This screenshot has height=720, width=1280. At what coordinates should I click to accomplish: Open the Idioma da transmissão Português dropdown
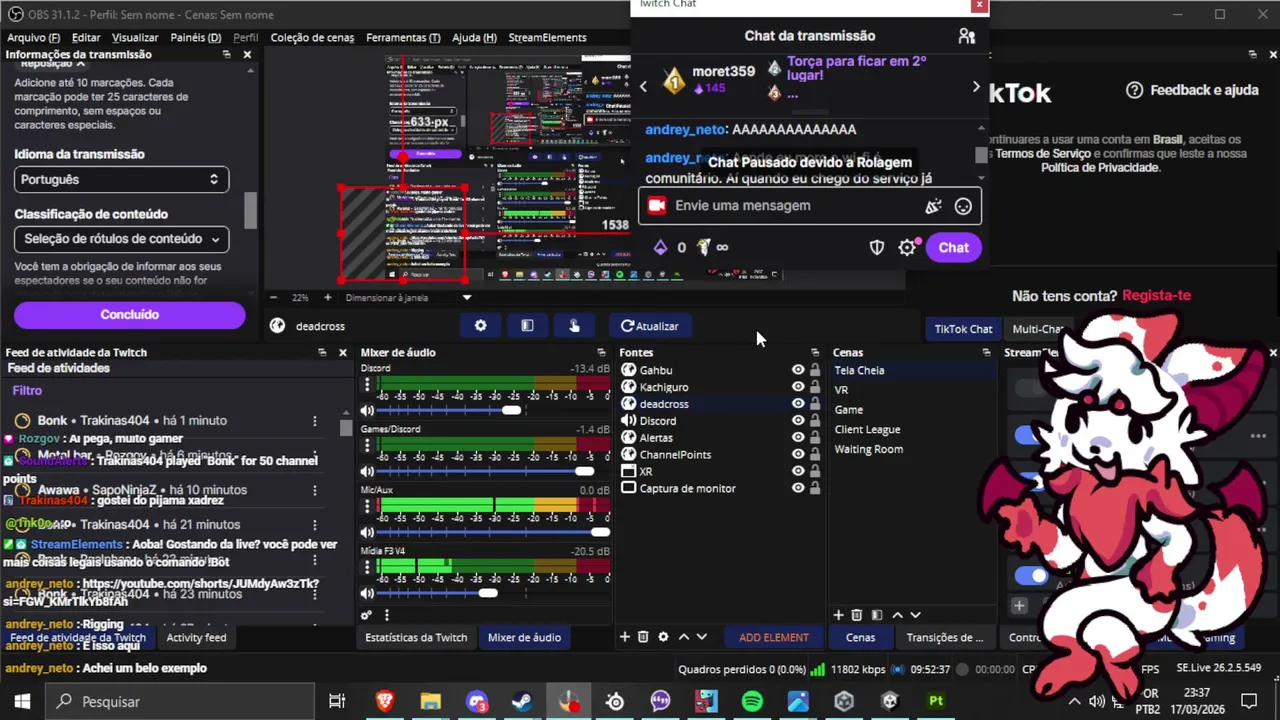click(121, 179)
